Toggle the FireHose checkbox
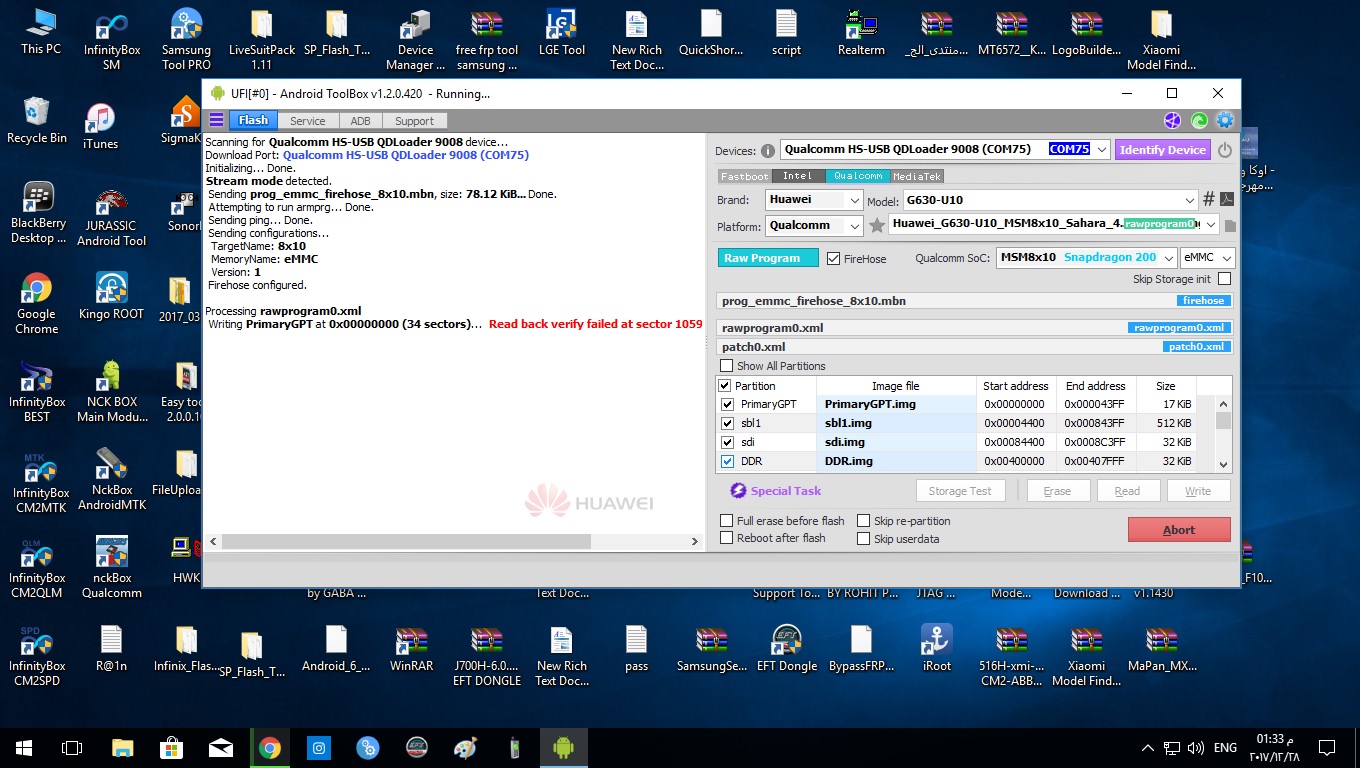Image resolution: width=1360 pixels, height=768 pixels. (x=833, y=258)
